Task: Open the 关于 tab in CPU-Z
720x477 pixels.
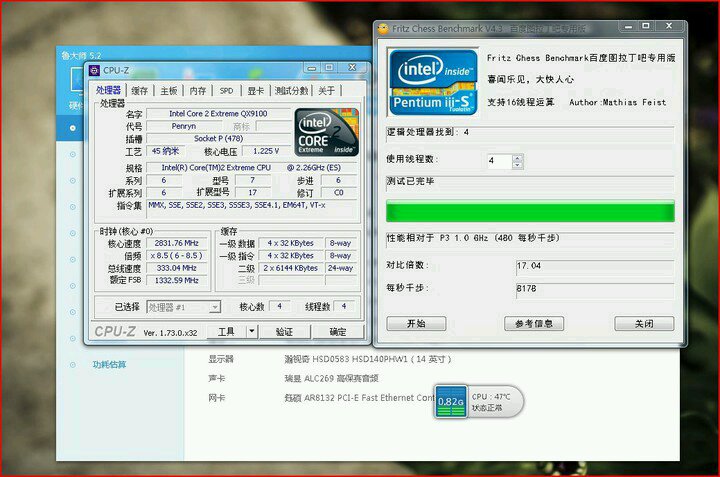Action: click(326, 91)
